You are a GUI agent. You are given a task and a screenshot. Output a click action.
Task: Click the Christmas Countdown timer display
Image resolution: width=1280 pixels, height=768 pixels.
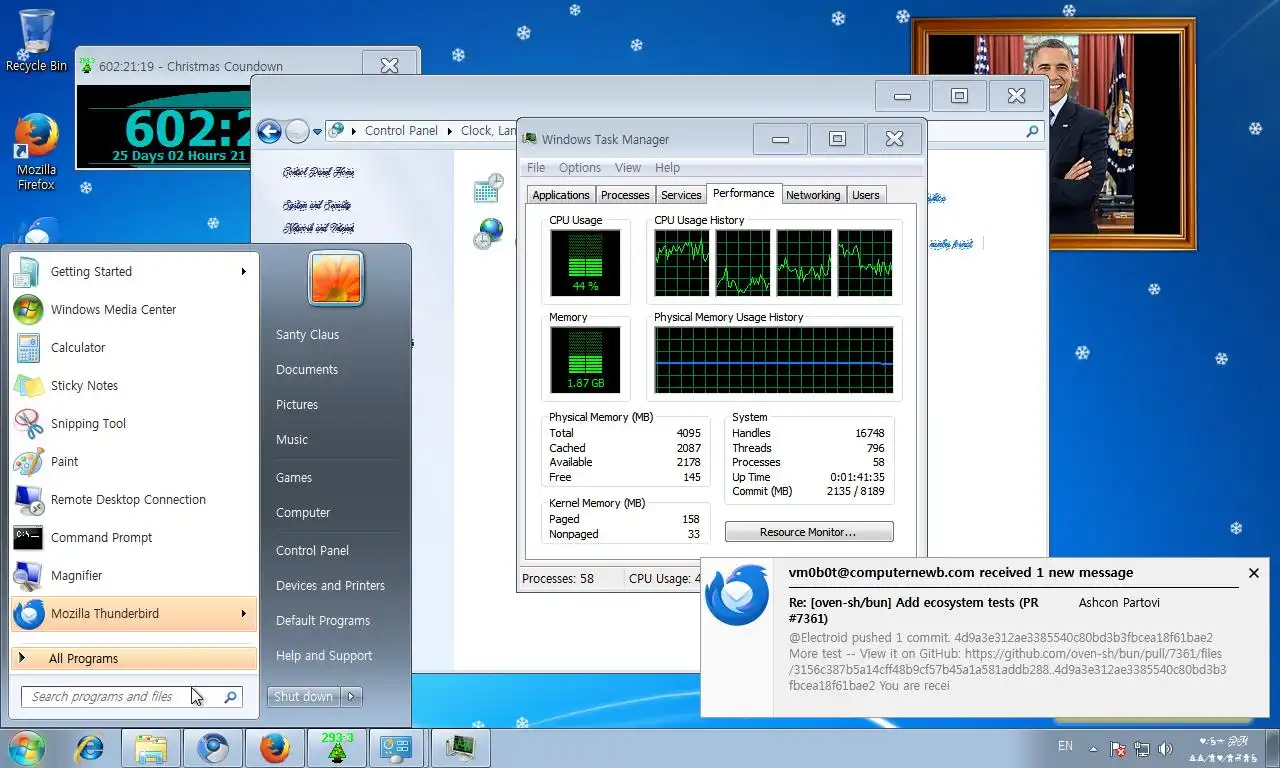(164, 126)
